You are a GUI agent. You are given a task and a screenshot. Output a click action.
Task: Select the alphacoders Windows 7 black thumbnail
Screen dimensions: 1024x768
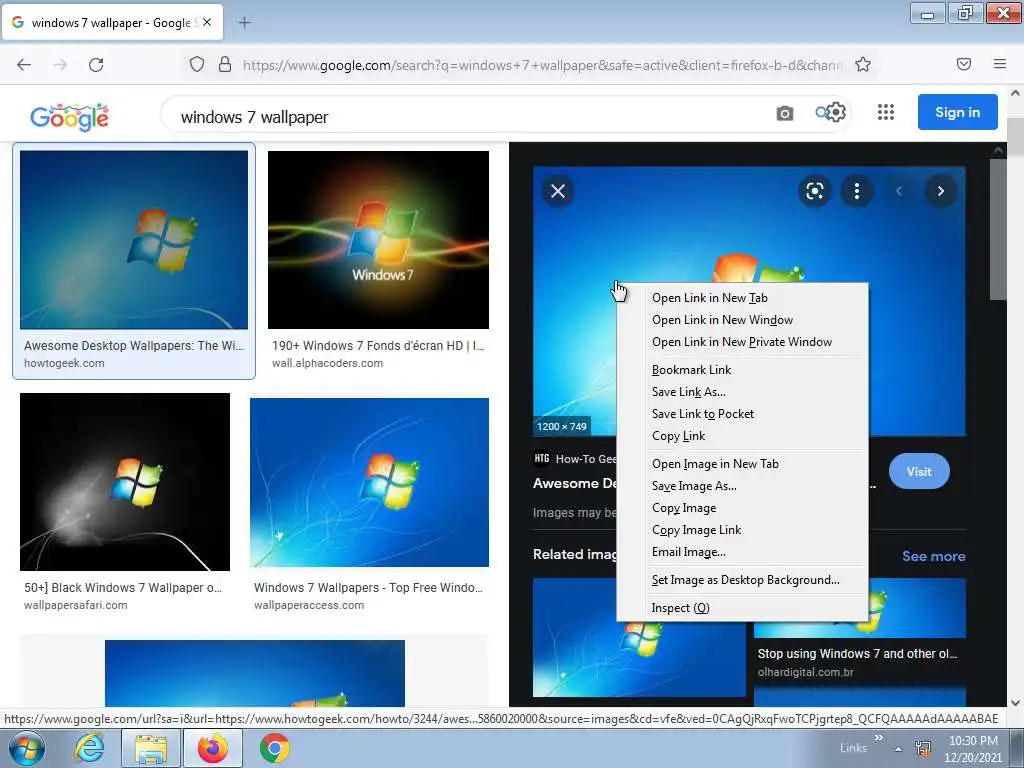point(378,240)
